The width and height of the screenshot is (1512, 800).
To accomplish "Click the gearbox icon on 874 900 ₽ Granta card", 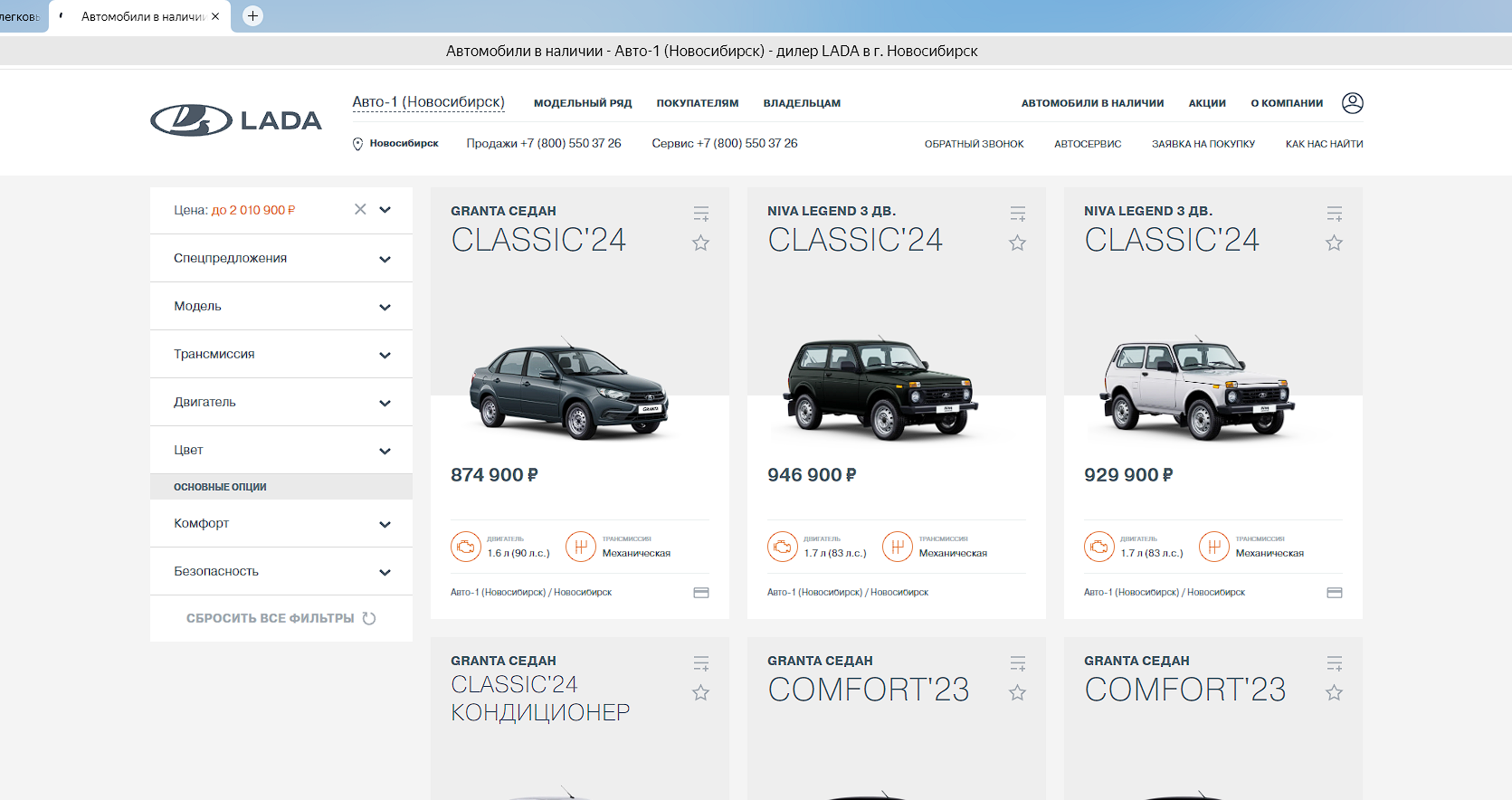I will tap(581, 547).
